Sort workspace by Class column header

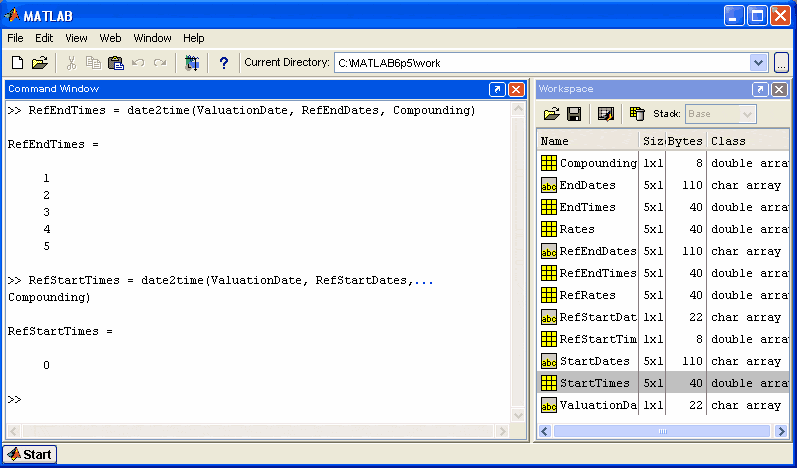tap(748, 141)
